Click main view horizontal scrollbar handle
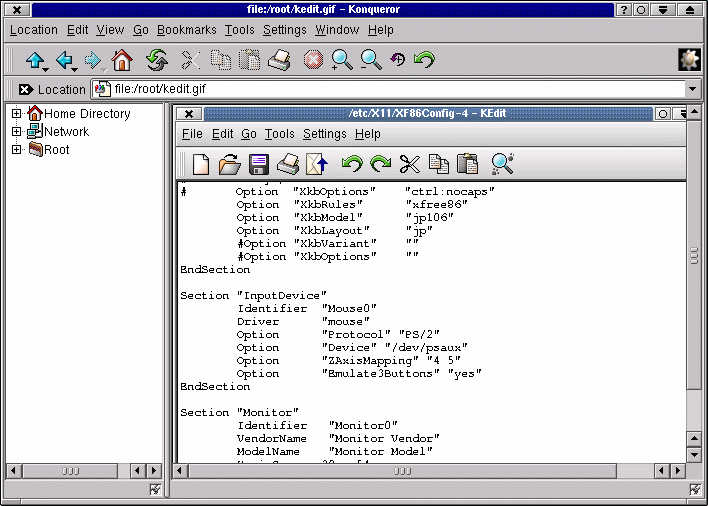 pyautogui.click(x=402, y=471)
